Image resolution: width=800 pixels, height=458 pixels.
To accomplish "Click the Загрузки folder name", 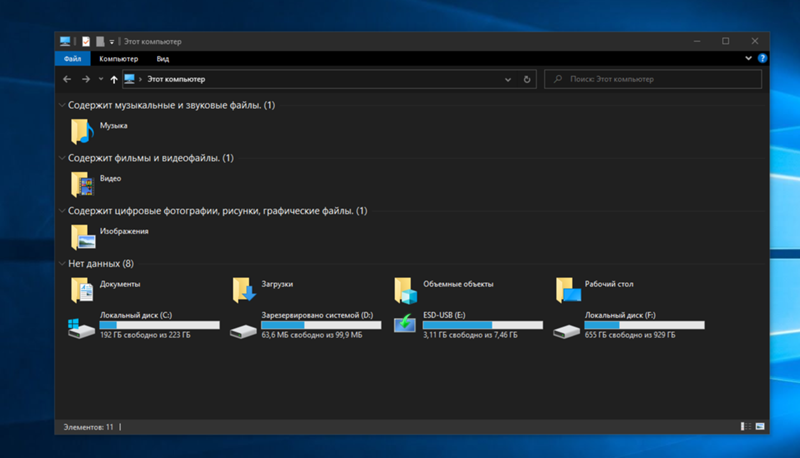I will tap(277, 284).
